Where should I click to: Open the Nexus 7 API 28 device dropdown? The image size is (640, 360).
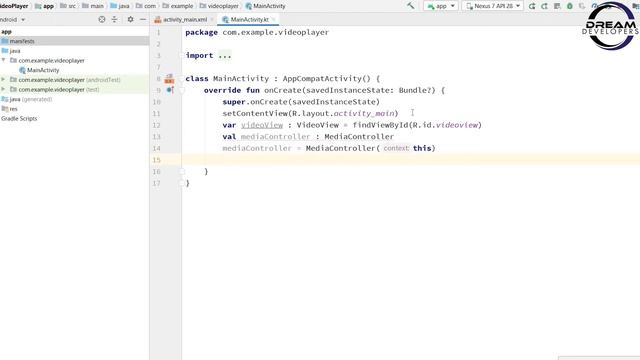coord(493,6)
